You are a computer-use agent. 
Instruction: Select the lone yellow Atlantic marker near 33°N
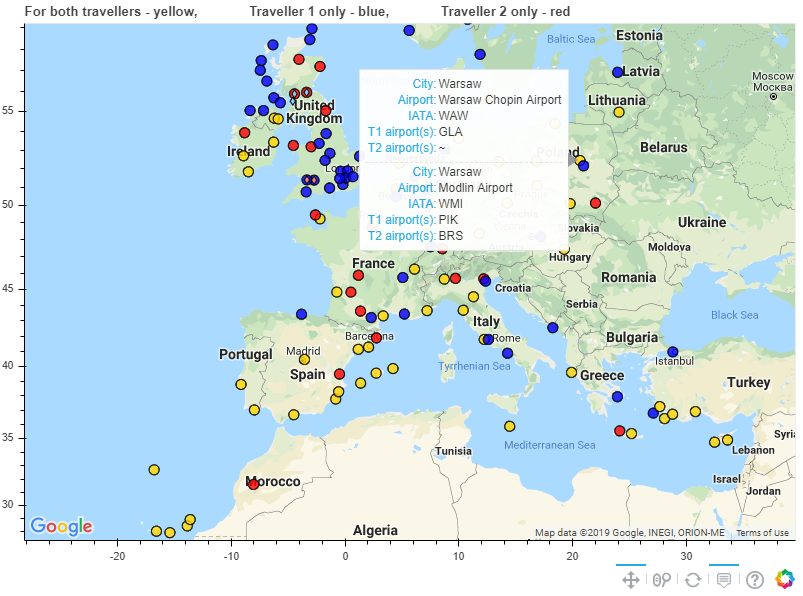[154, 470]
